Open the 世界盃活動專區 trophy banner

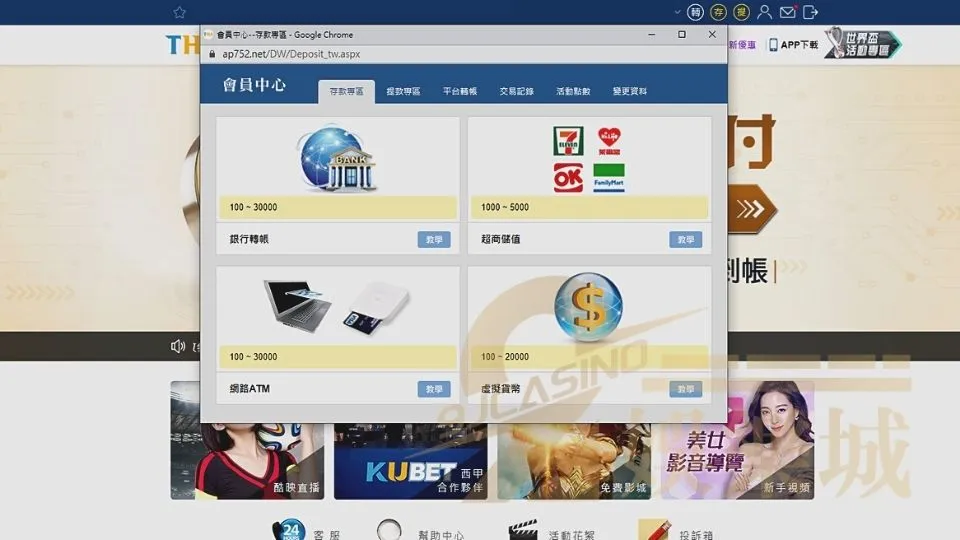863,43
